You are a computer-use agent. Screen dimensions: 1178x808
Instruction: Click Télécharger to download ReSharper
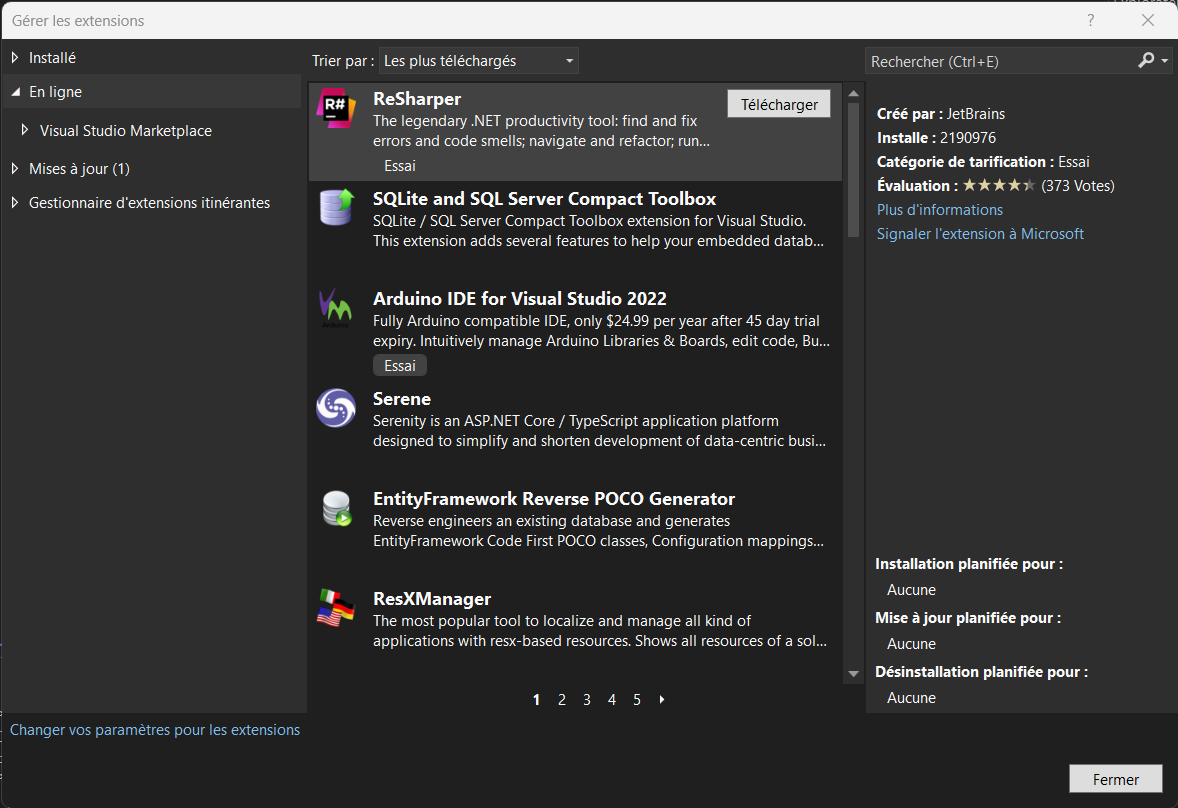coord(779,104)
